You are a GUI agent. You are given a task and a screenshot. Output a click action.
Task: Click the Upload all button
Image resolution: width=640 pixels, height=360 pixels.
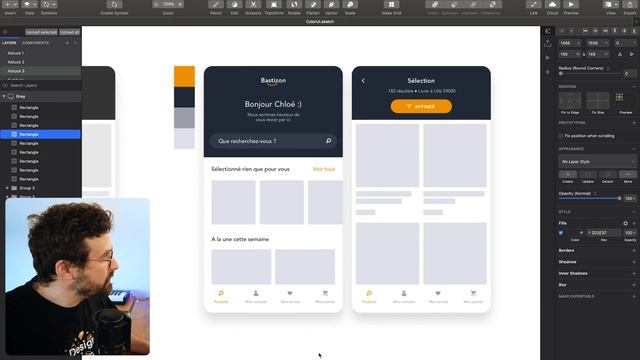pos(69,32)
